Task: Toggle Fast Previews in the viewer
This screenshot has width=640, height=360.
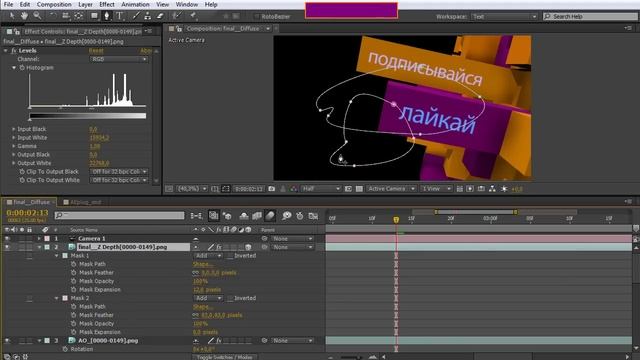Action: [470, 189]
